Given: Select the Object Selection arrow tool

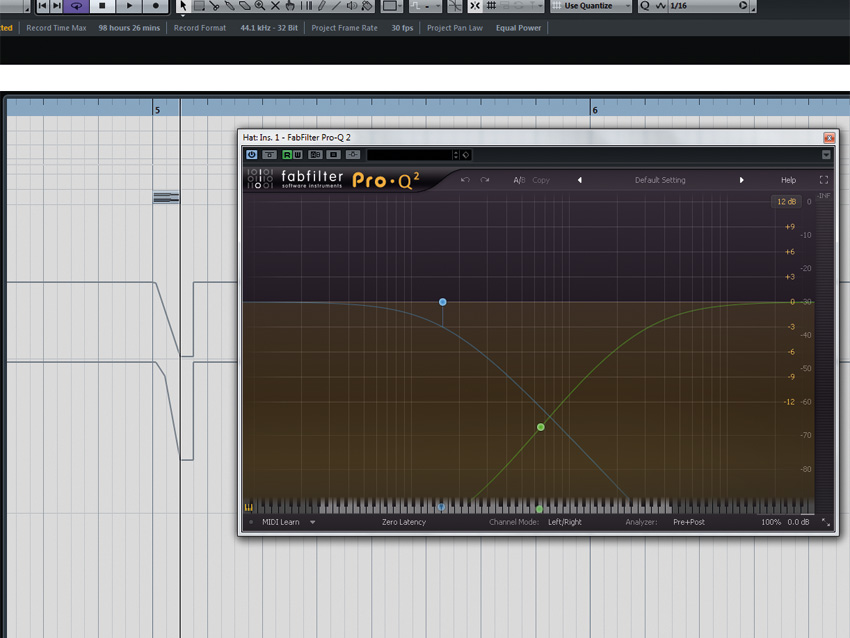Looking at the screenshot, I should click(x=183, y=6).
